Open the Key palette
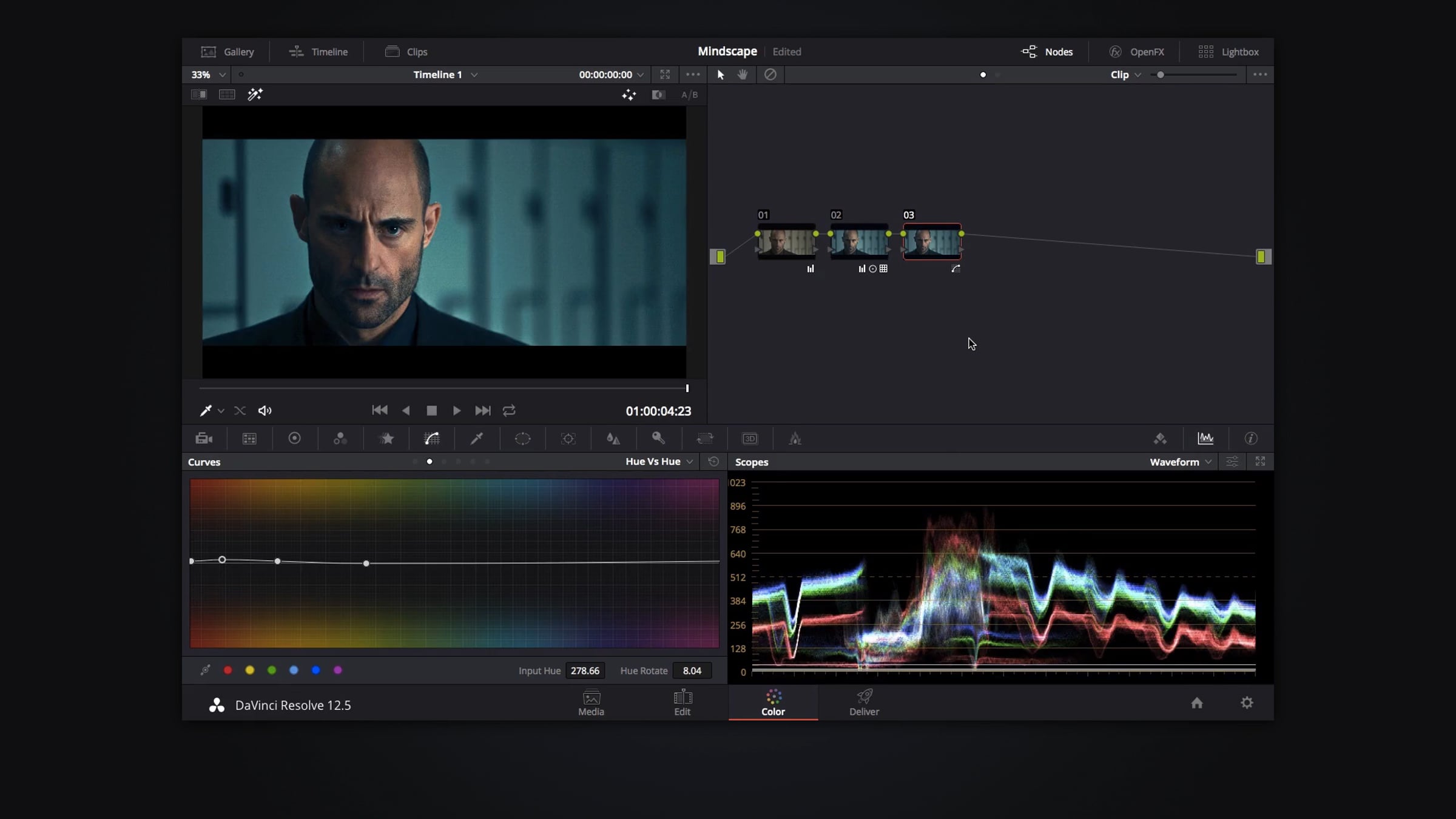The width and height of the screenshot is (1456, 819). (x=658, y=438)
